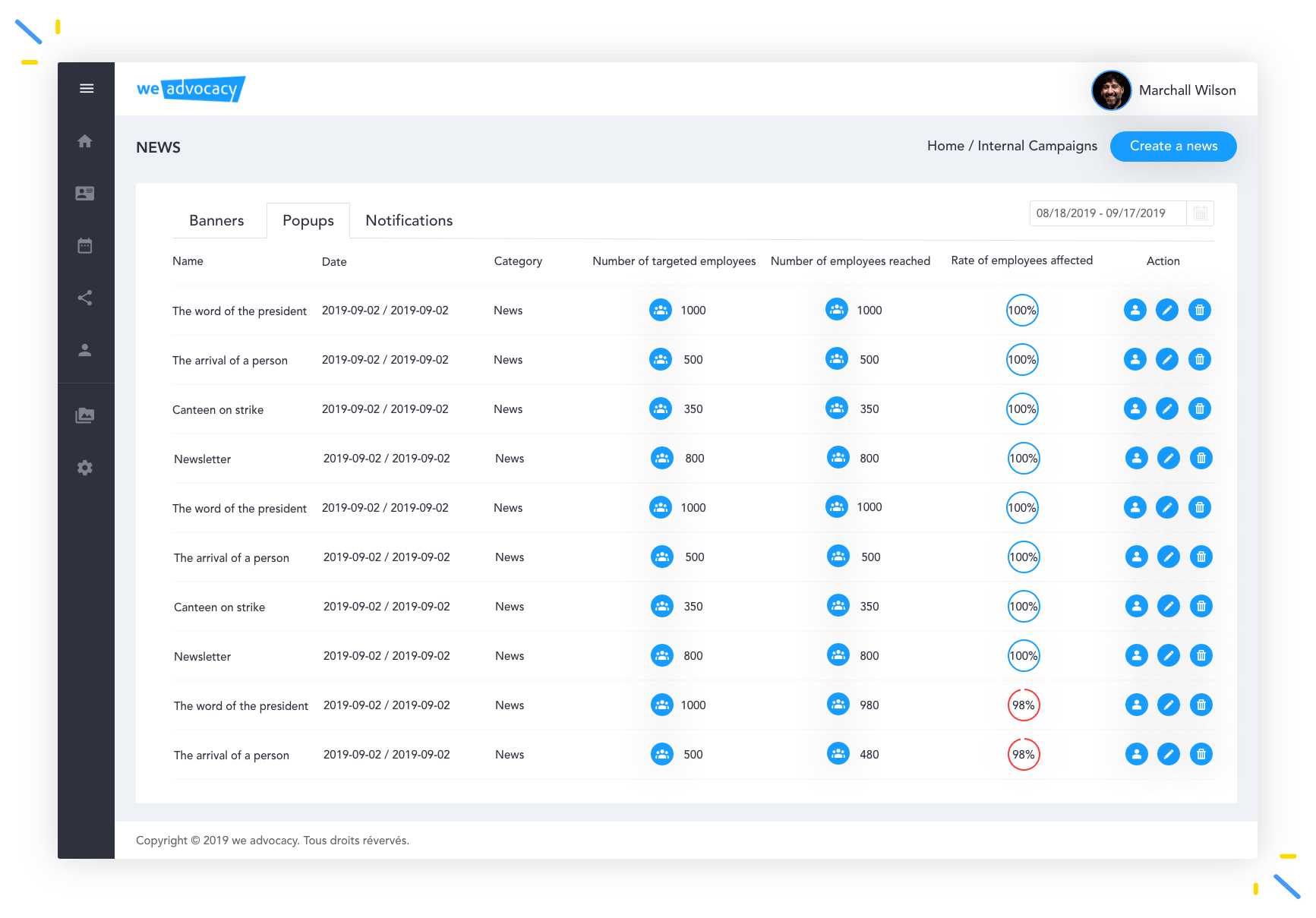Open the Marchall Wilson user name
This screenshot has width=1316, height=918.
tap(1188, 90)
